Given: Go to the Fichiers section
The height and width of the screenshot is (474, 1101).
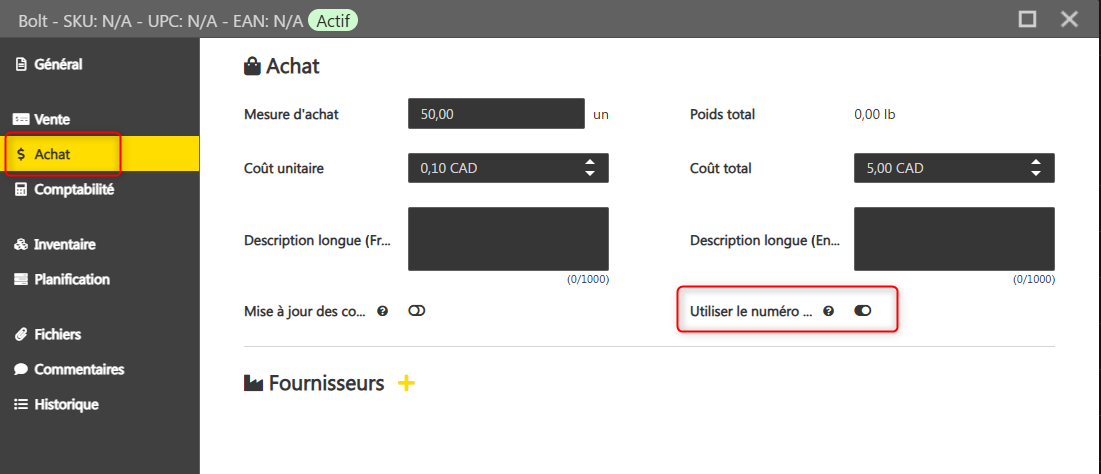Looking at the screenshot, I should pos(57,334).
